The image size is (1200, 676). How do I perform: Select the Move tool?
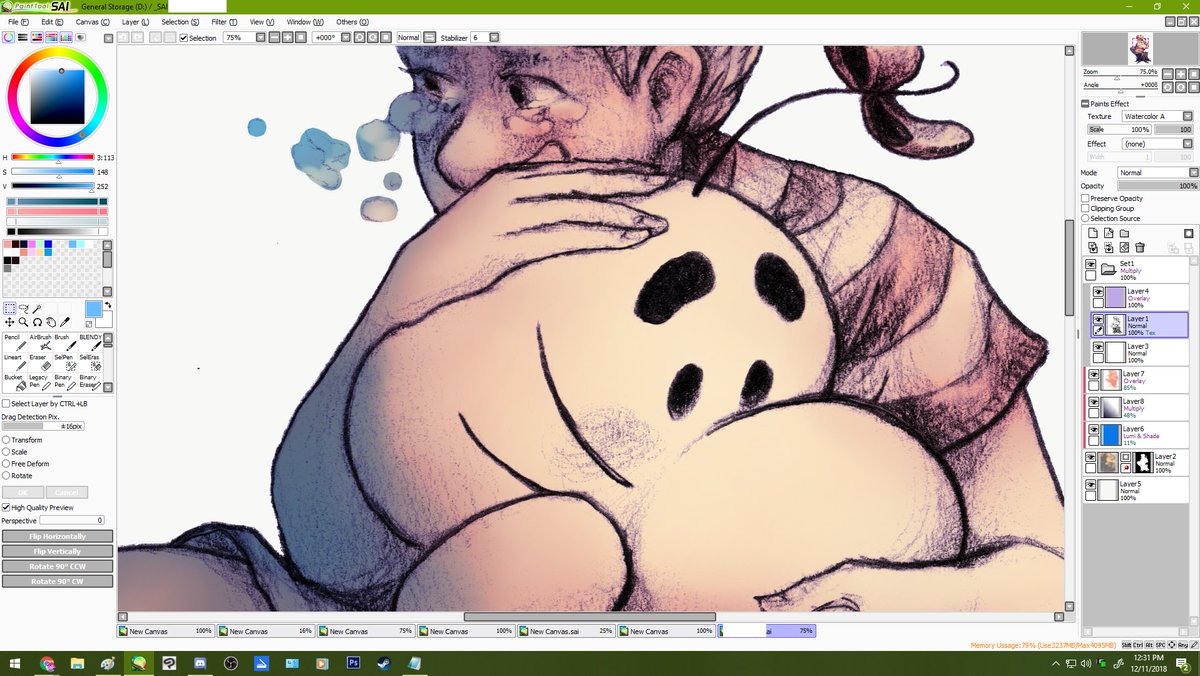pyautogui.click(x=10, y=322)
